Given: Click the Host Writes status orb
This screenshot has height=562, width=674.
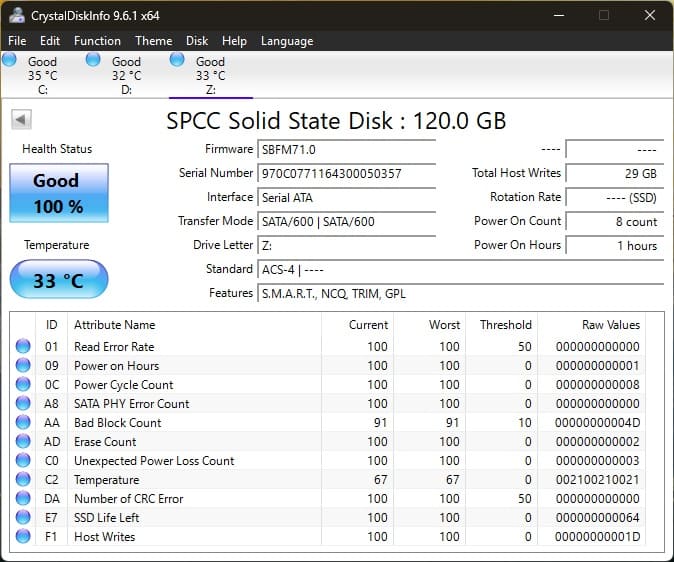Looking at the screenshot, I should [x=23, y=536].
